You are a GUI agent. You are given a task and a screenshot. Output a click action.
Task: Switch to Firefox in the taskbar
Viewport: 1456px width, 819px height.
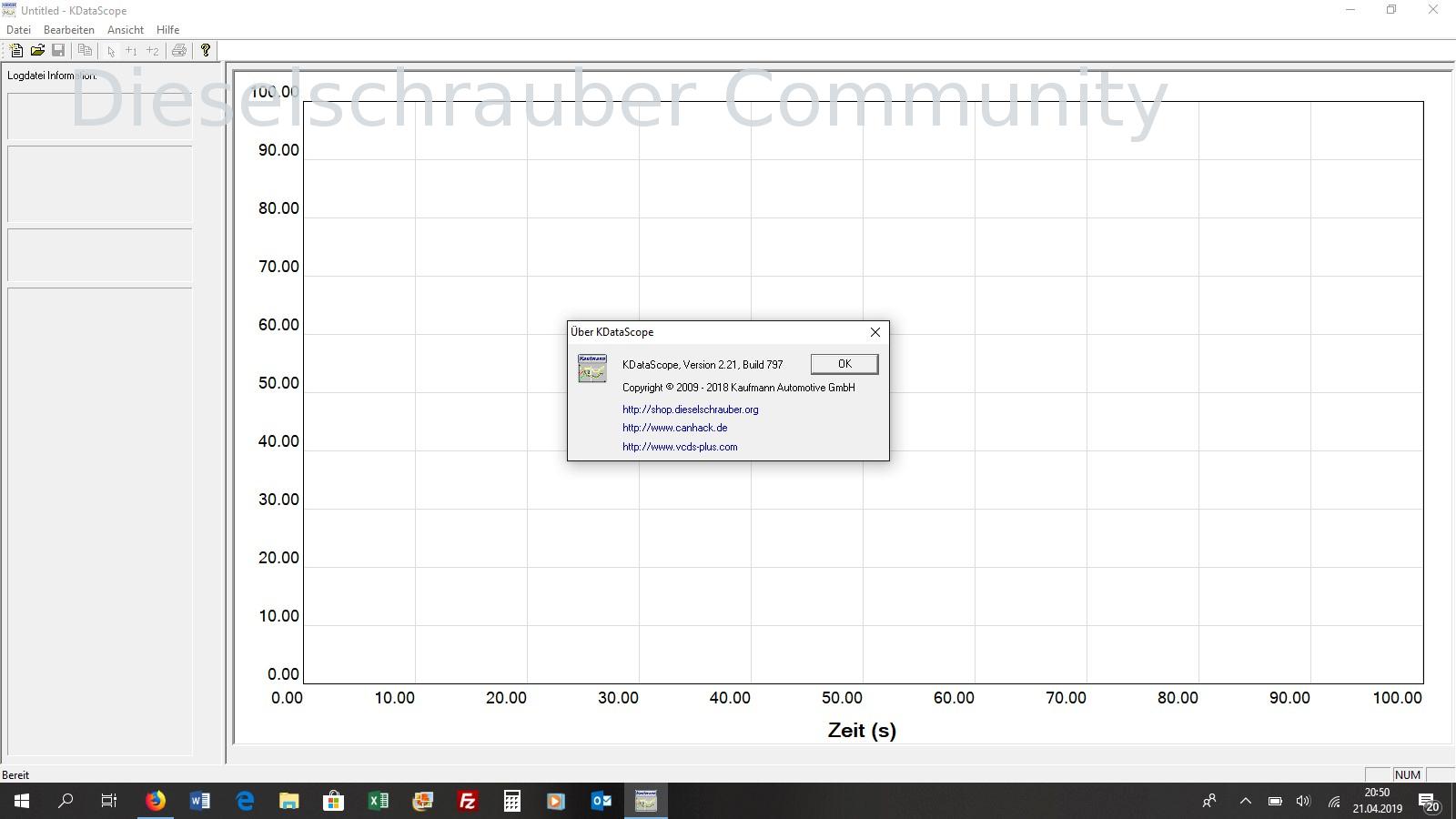point(156,801)
